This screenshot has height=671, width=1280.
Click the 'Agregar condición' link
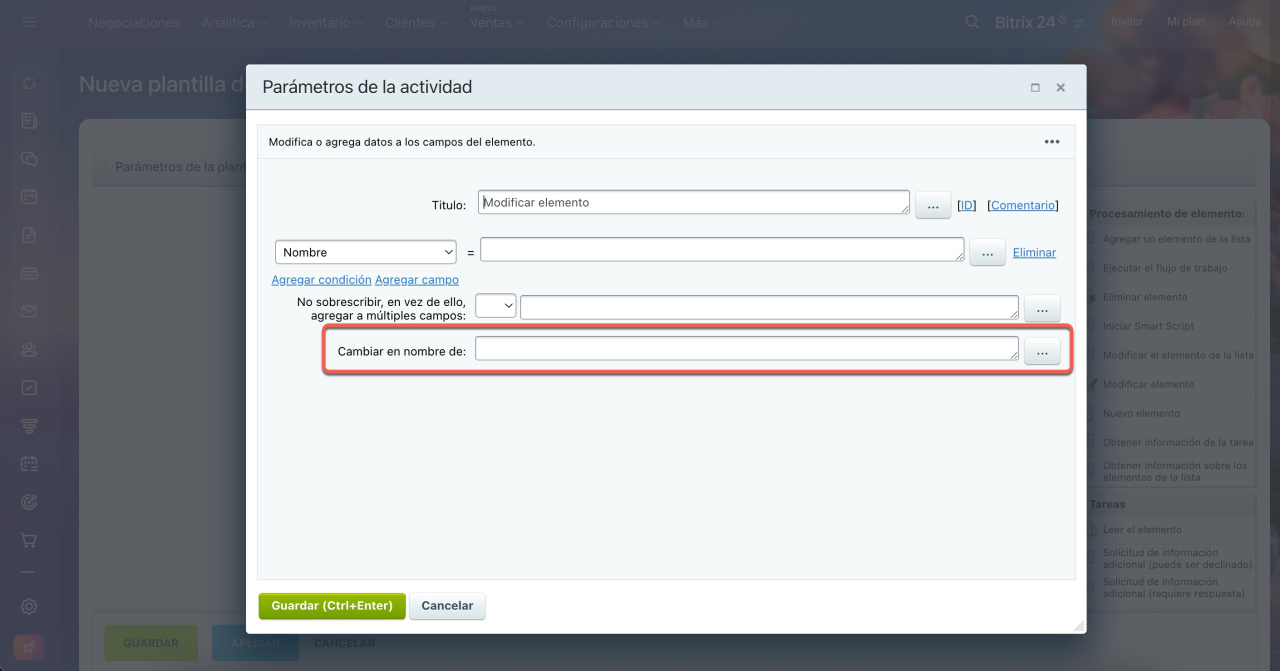321,280
